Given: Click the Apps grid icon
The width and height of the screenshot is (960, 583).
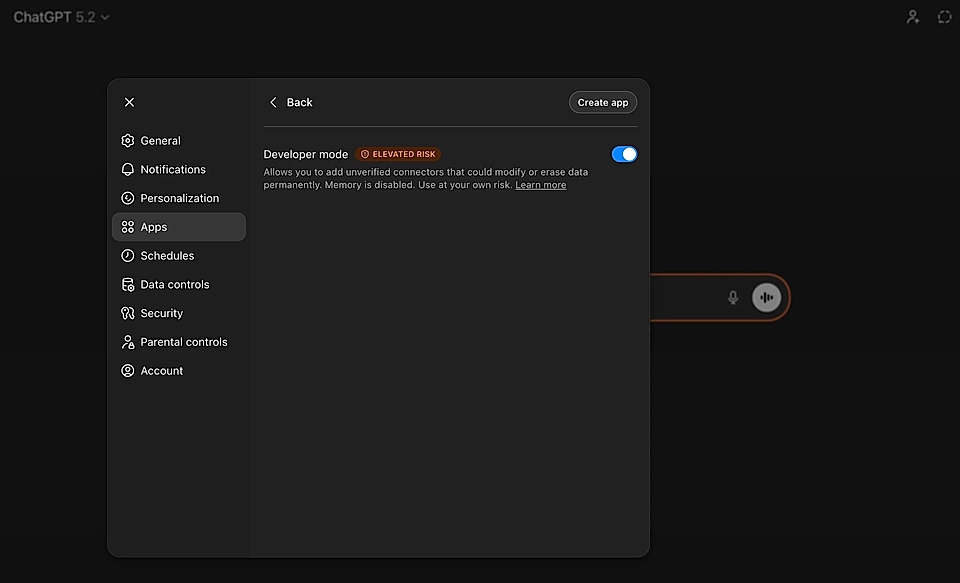Looking at the screenshot, I should click(x=127, y=226).
